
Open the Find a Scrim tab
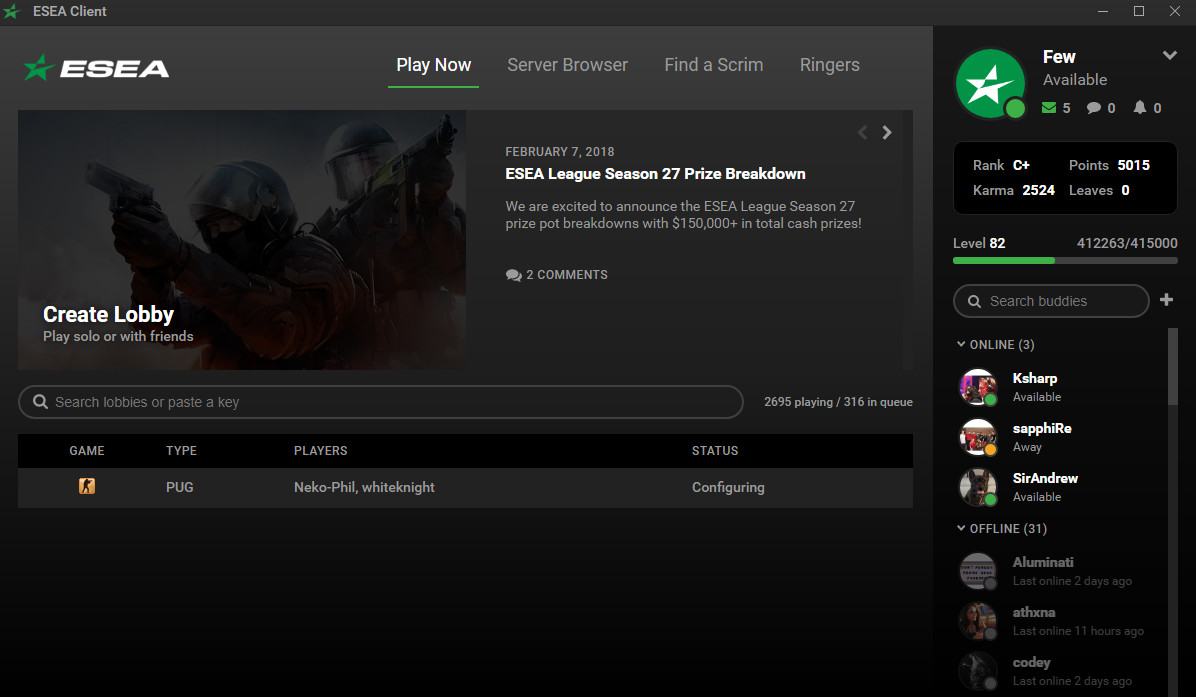click(x=713, y=65)
